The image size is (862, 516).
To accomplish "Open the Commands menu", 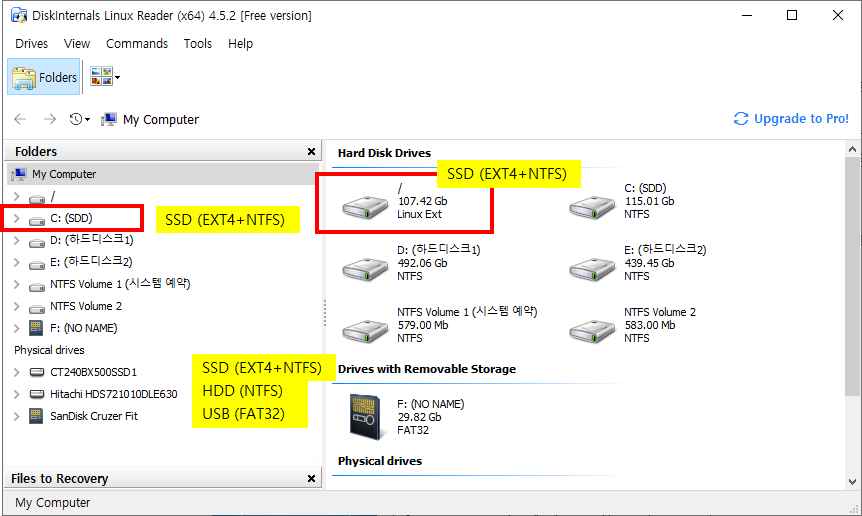I will pyautogui.click(x=137, y=43).
